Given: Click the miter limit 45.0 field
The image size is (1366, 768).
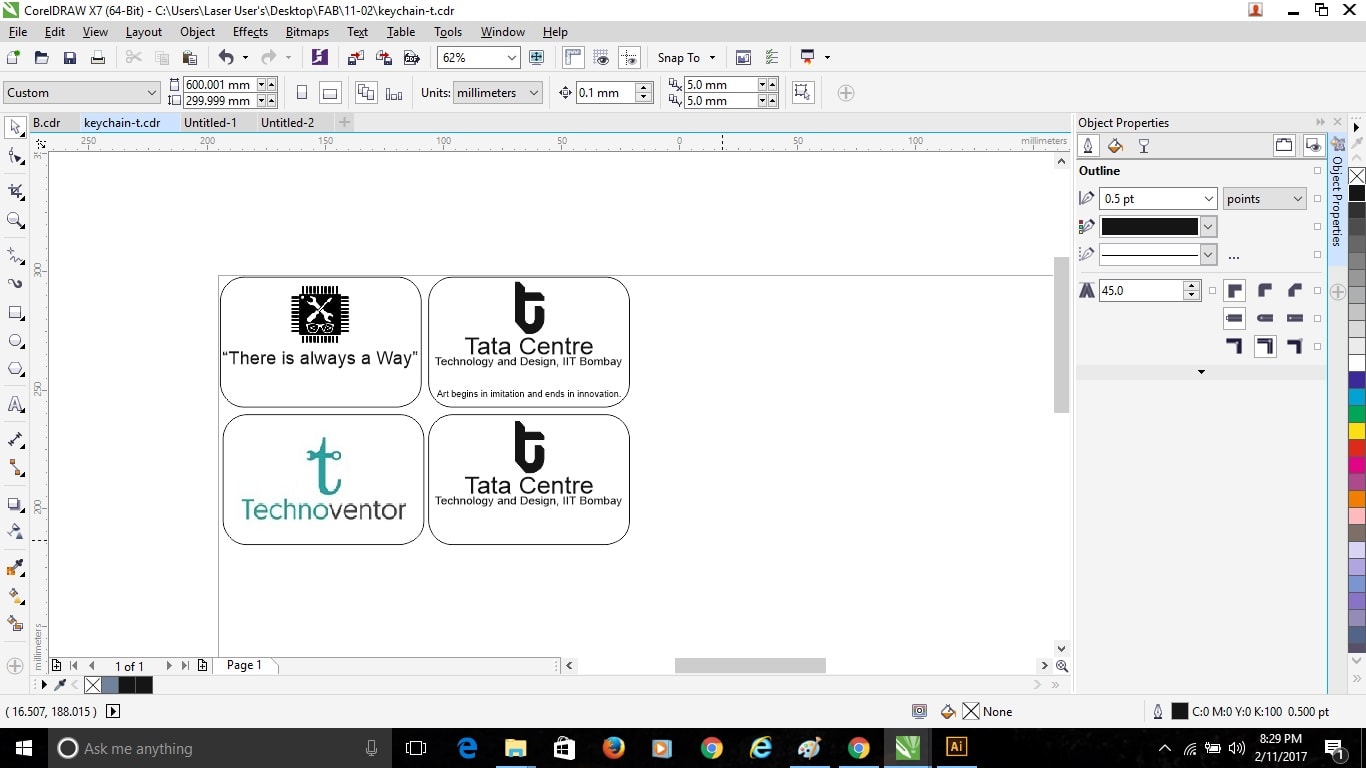Looking at the screenshot, I should tap(1140, 291).
